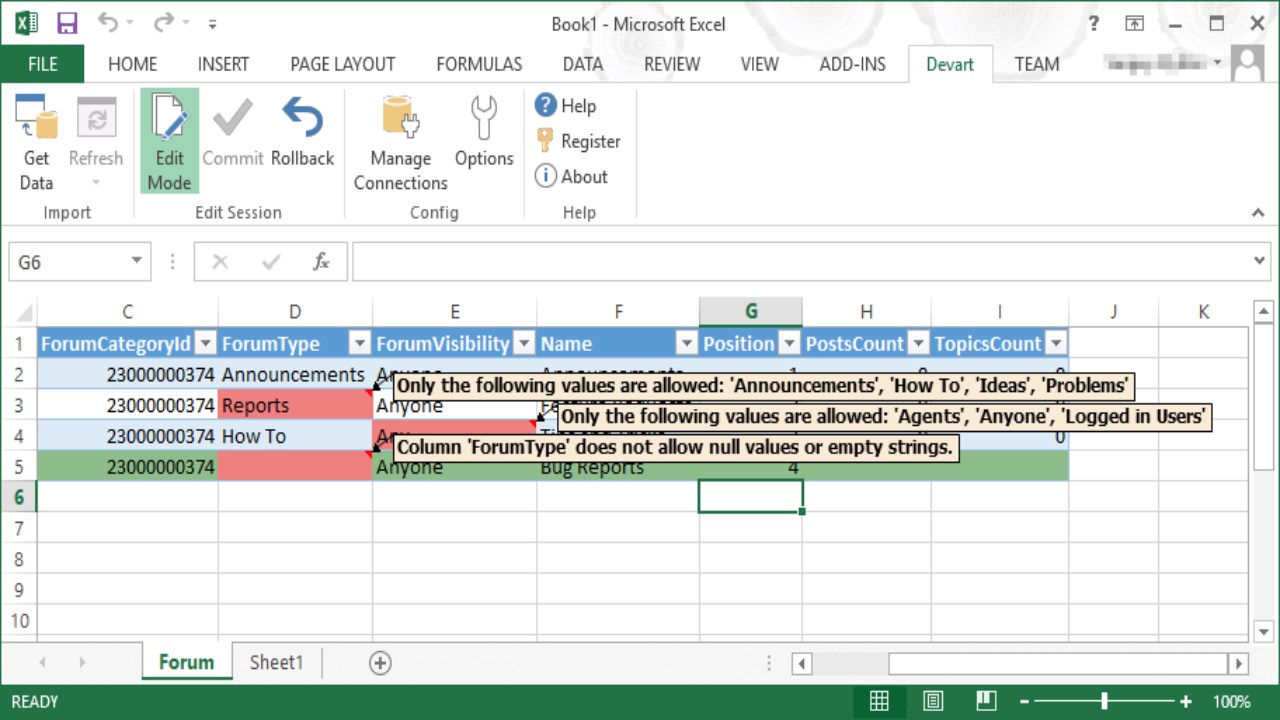Switch to the VIEW tab
1280x720 pixels.
coord(759,64)
